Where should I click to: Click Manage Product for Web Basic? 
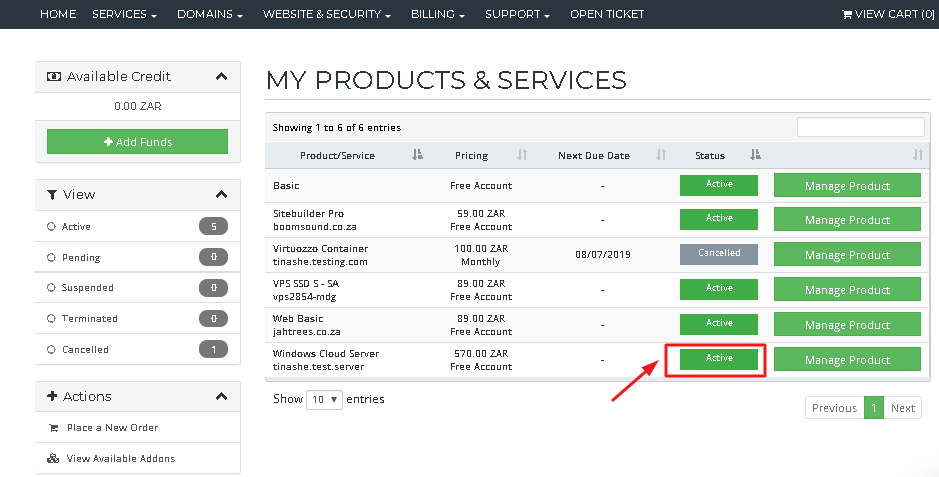[x=847, y=324]
